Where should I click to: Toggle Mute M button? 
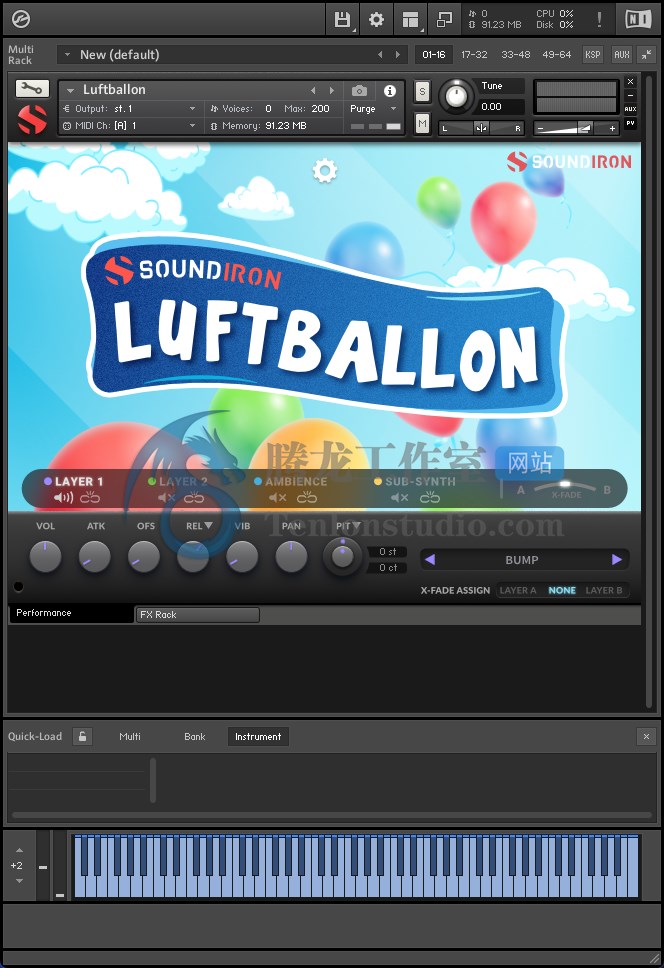point(422,123)
